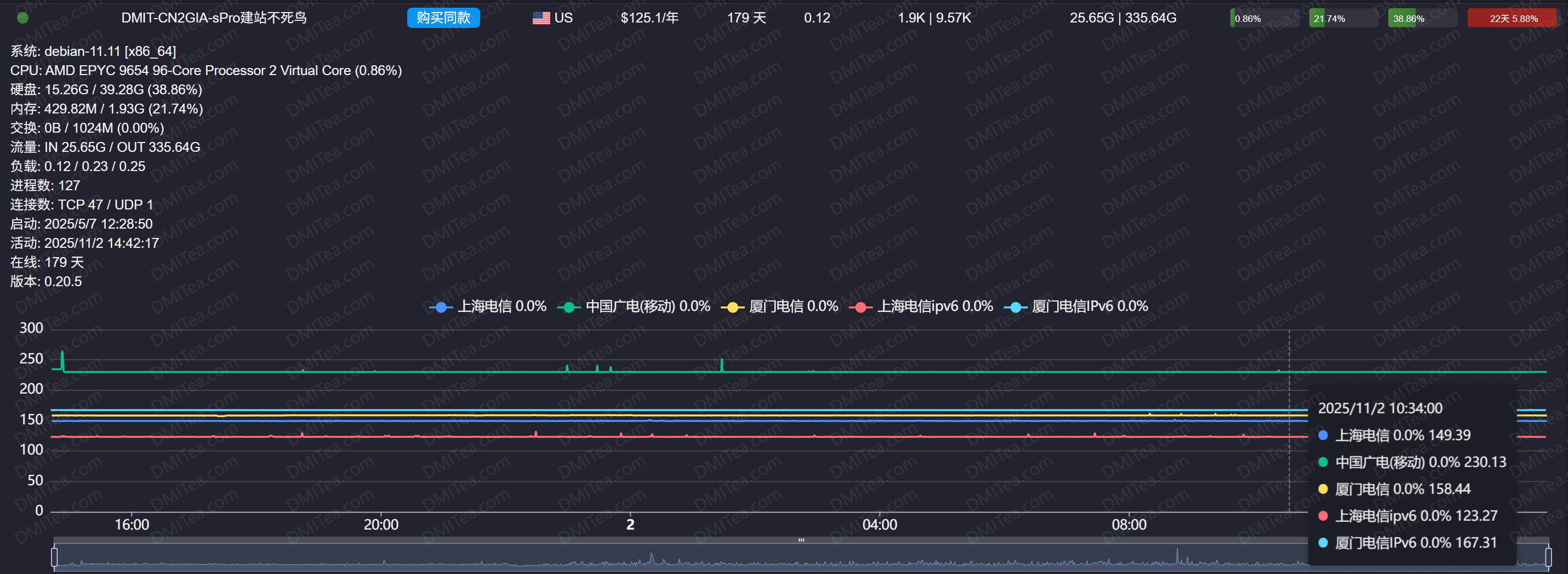The width and height of the screenshot is (1568, 574).
Task: Click the cyan 厦门电信IPv6 legend marker
Action: [x=1014, y=307]
